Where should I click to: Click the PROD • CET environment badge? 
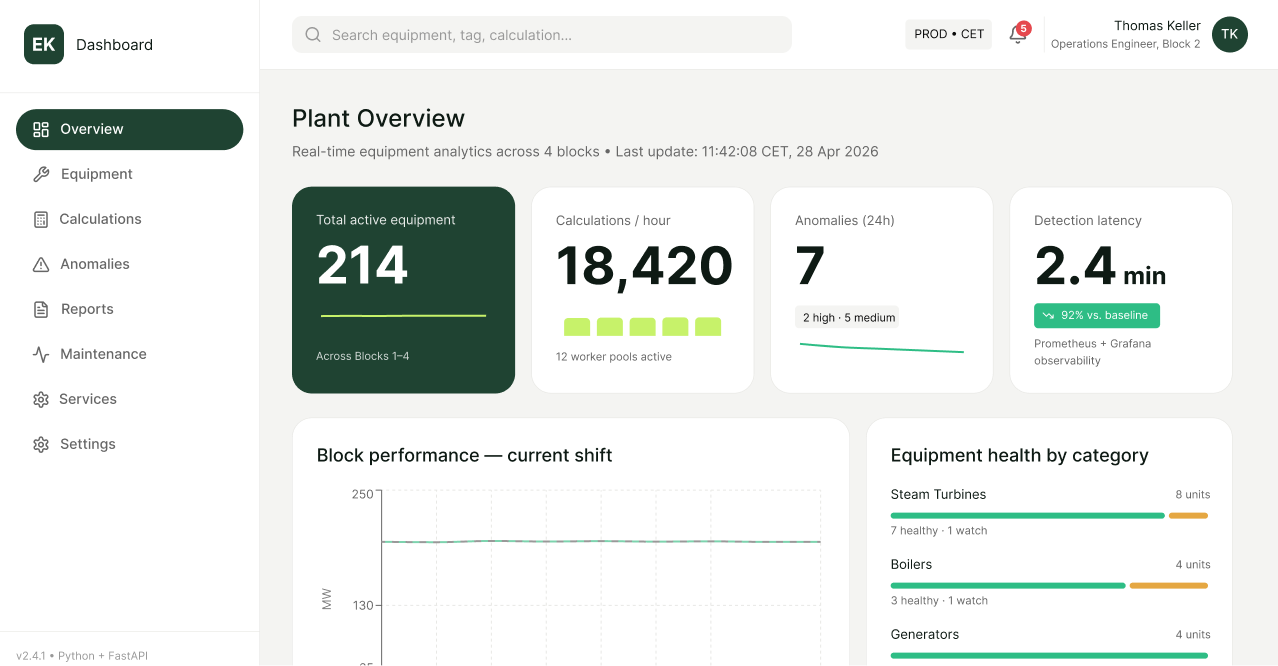(x=949, y=34)
